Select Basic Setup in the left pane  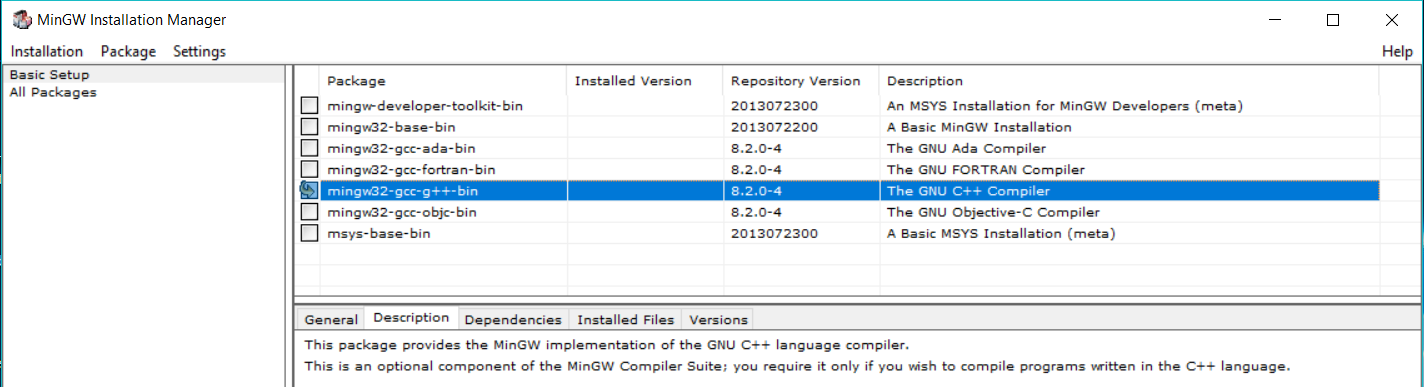(49, 74)
